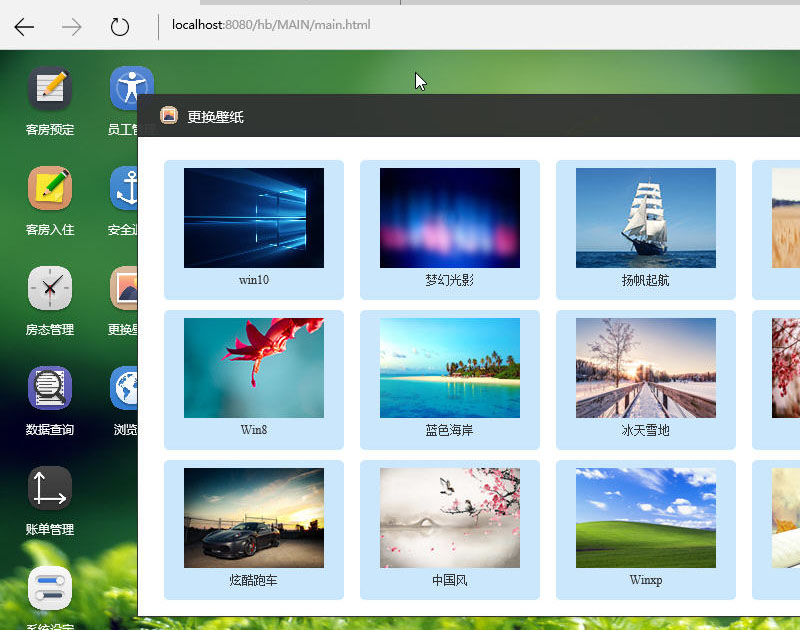Viewport: 800px width, 630px height.
Task: Click the 客房入住 label
Action: coord(50,230)
